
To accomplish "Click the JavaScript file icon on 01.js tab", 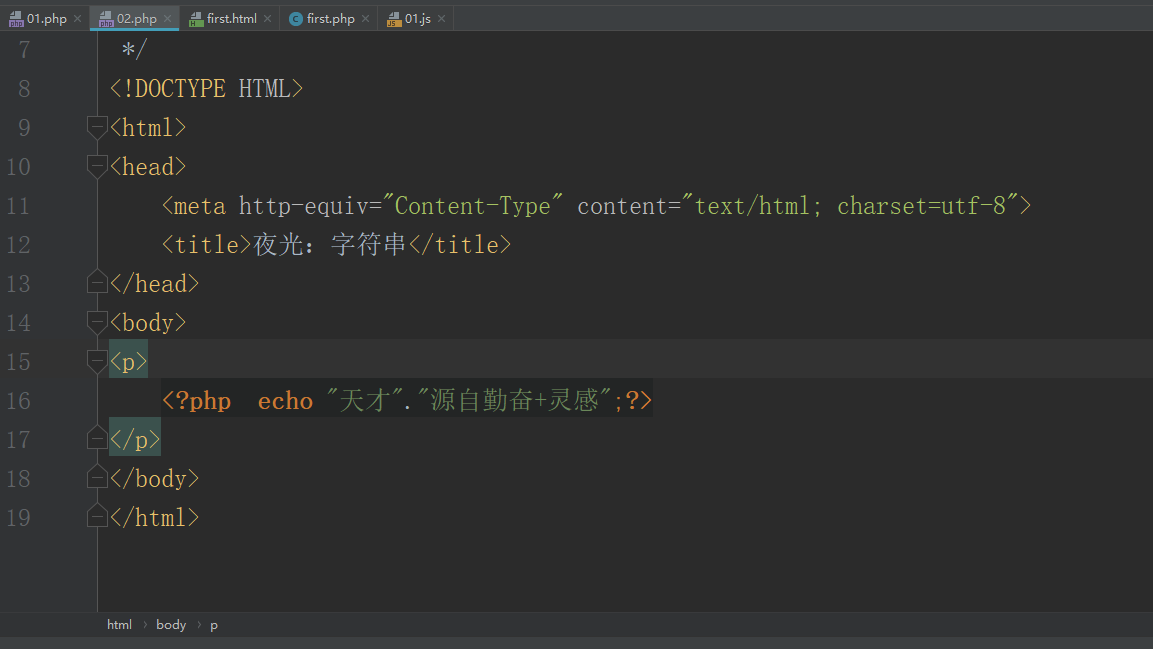I will coord(393,17).
